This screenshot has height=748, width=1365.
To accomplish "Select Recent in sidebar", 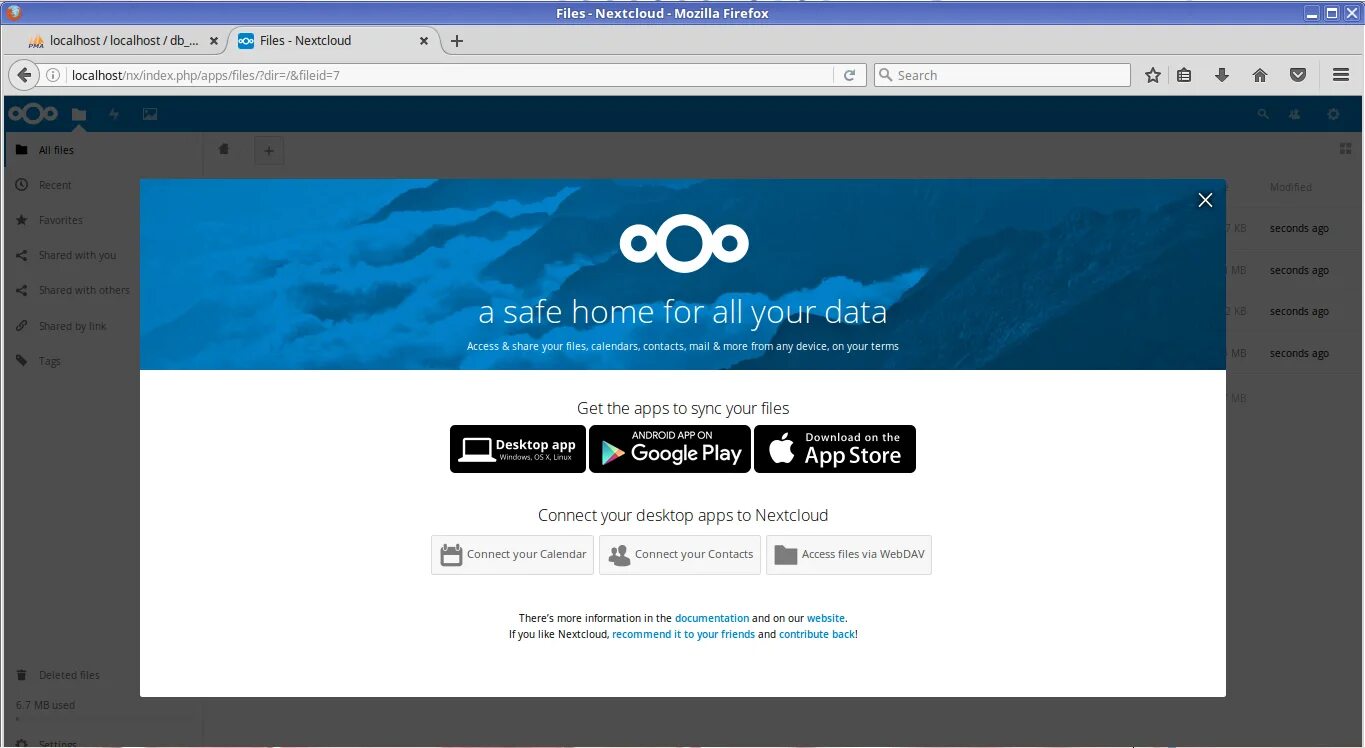I will 102,185.
